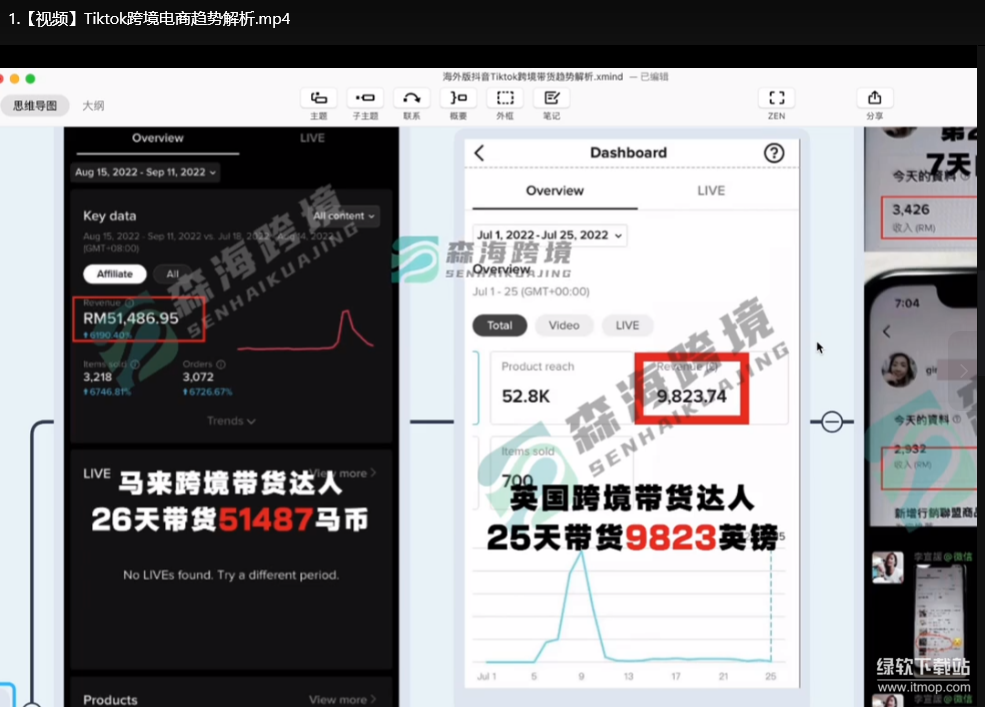
Task: Click the back chevron in phone screenshot
Action: (x=886, y=331)
